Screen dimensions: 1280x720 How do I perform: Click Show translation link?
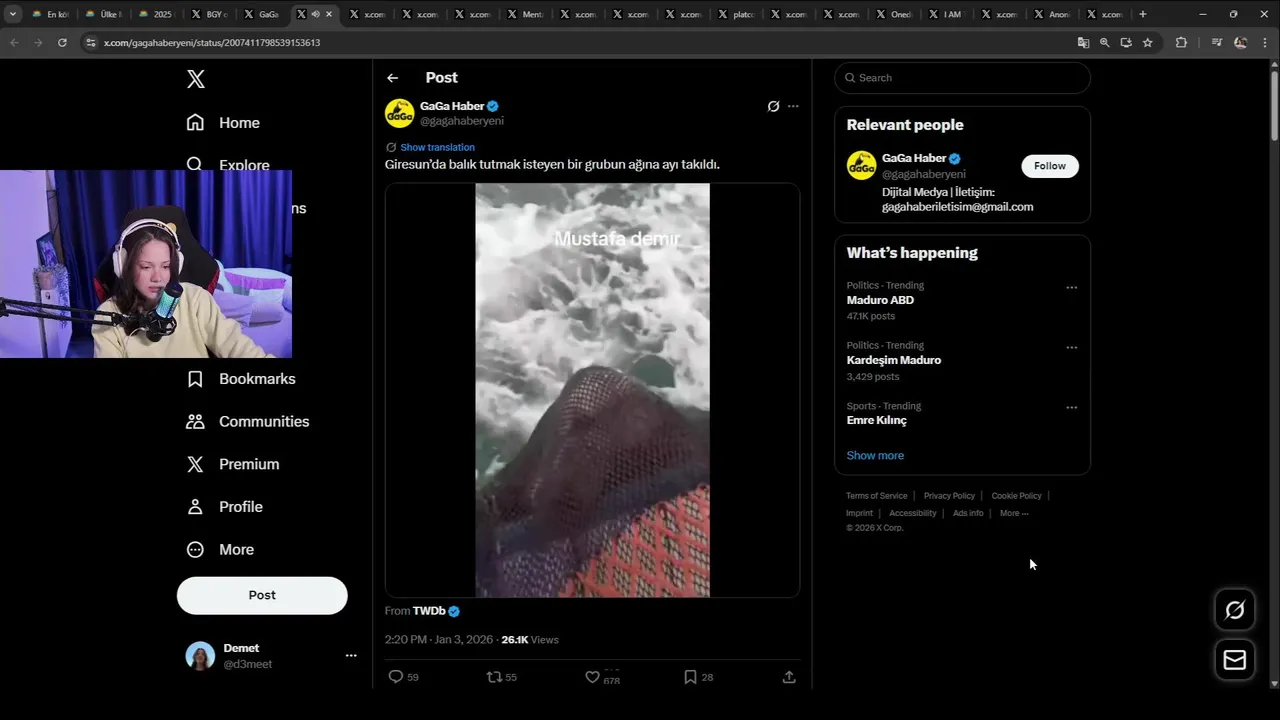coord(437,147)
